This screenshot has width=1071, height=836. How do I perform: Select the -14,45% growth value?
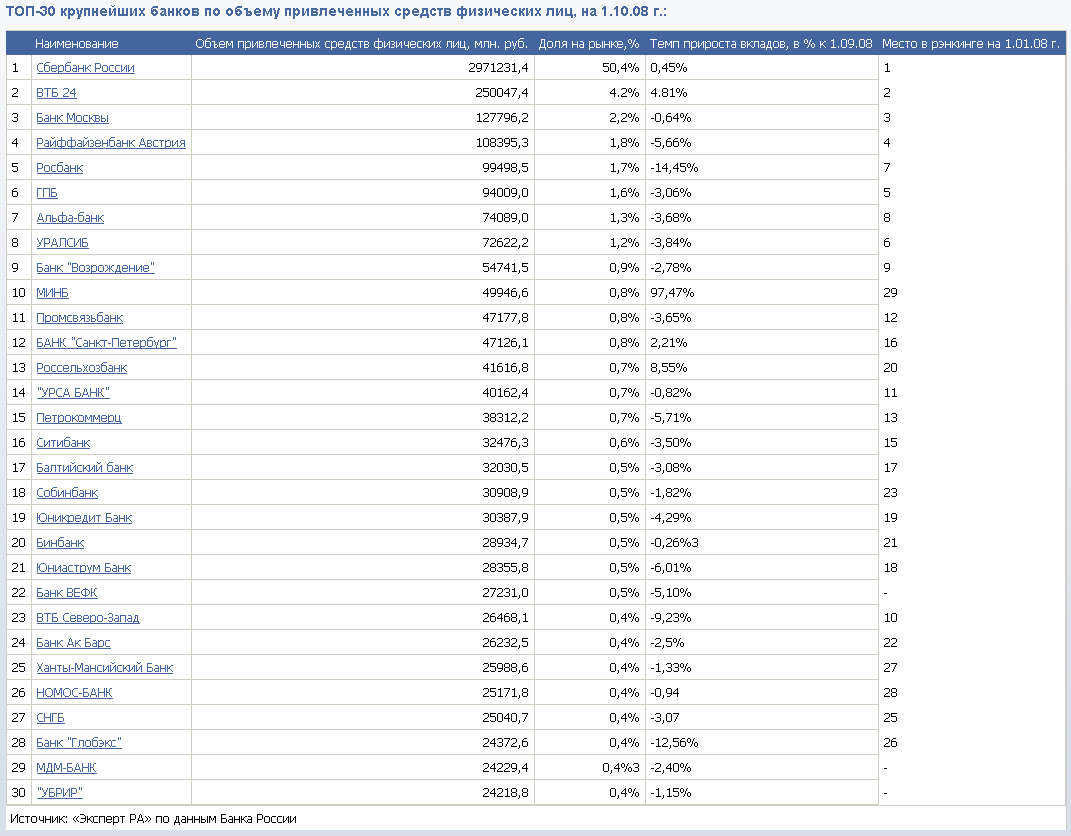pos(674,167)
